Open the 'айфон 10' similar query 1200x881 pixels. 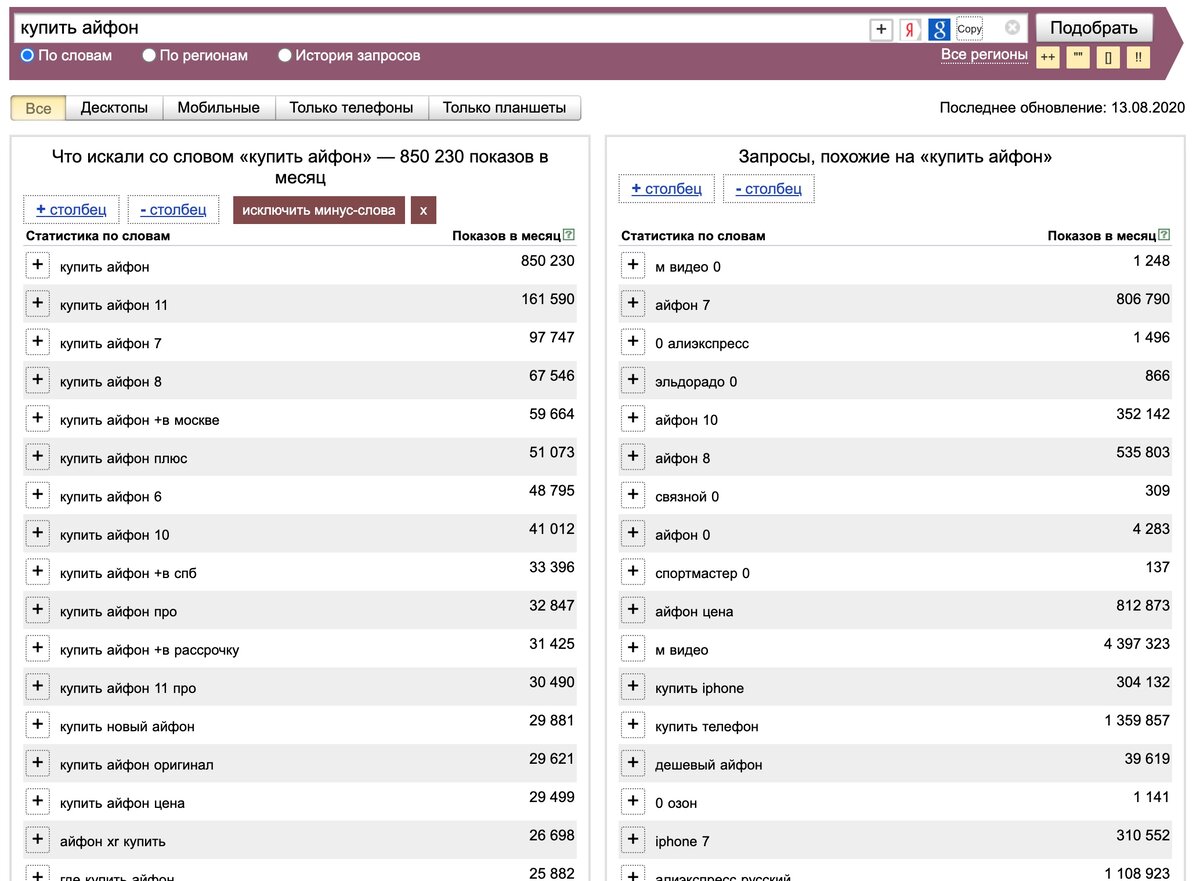click(686, 420)
